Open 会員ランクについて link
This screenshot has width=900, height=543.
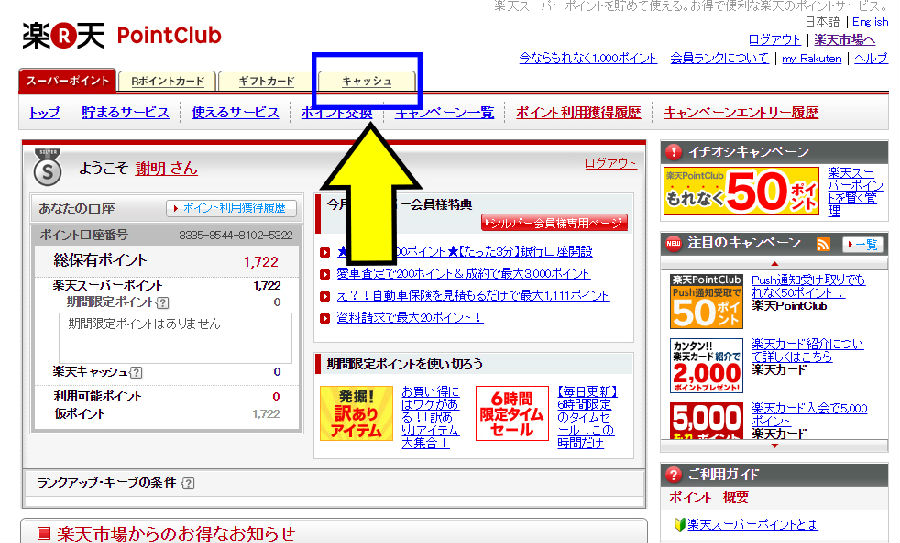click(720, 58)
